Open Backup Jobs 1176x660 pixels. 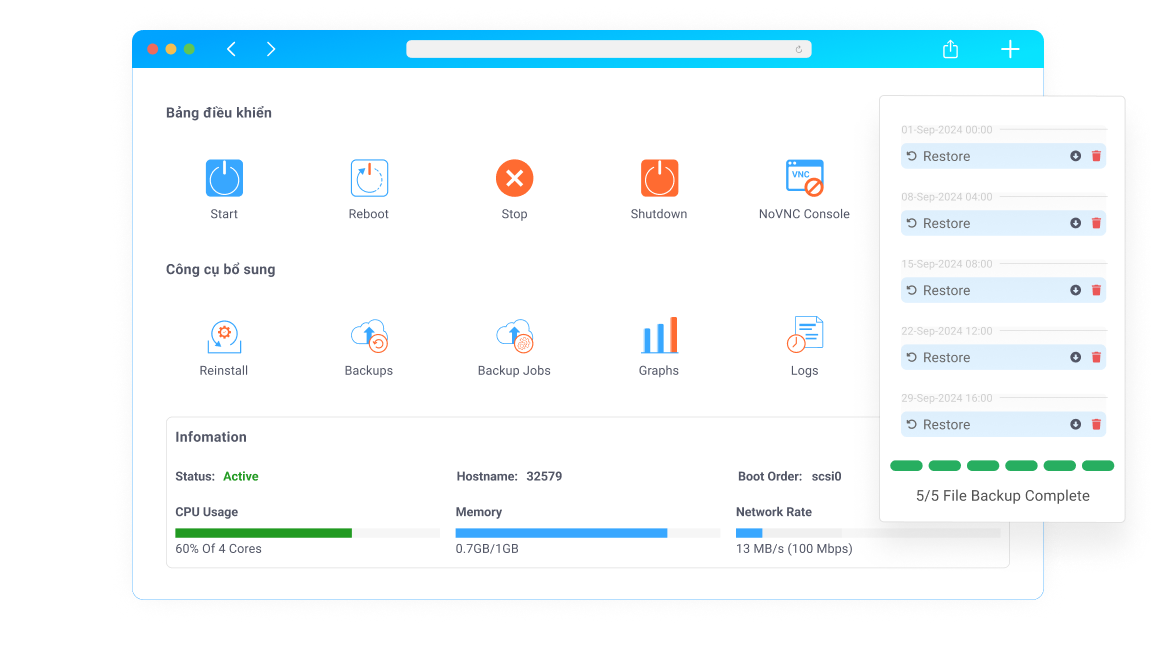[x=514, y=335]
